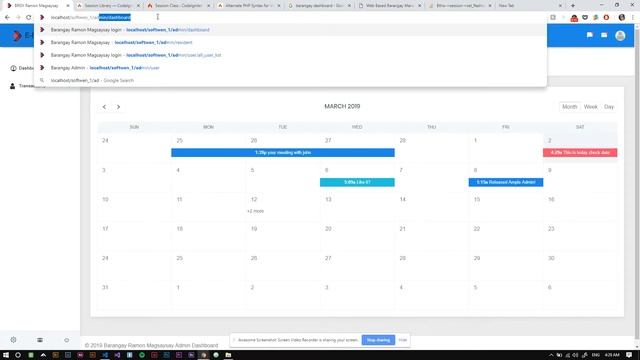
Task: Open the user avatar in the blue header
Action: 620,36
